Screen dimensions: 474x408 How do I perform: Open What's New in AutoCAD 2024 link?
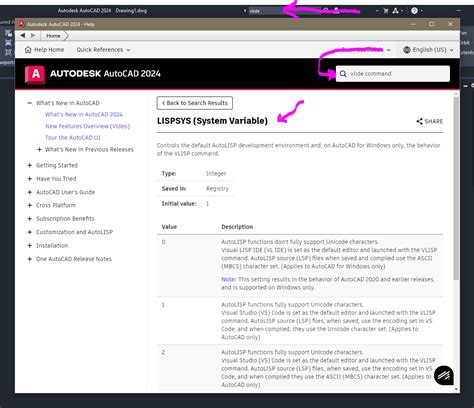point(84,114)
